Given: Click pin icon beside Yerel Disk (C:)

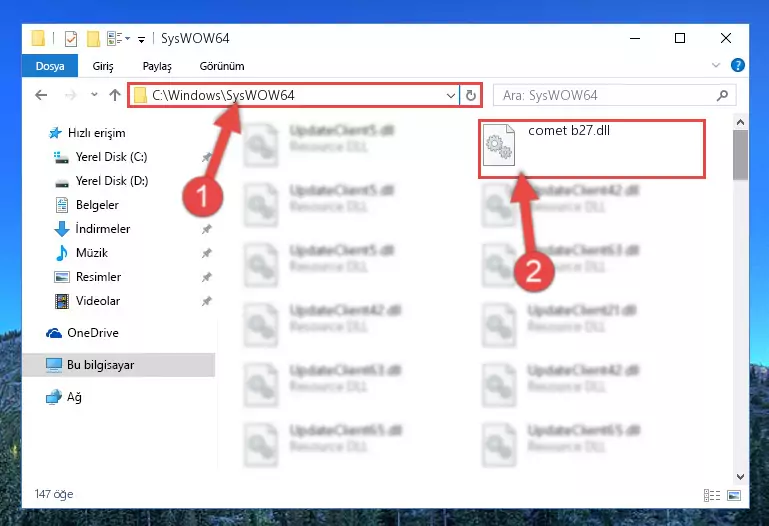Looking at the screenshot, I should pos(206,157).
